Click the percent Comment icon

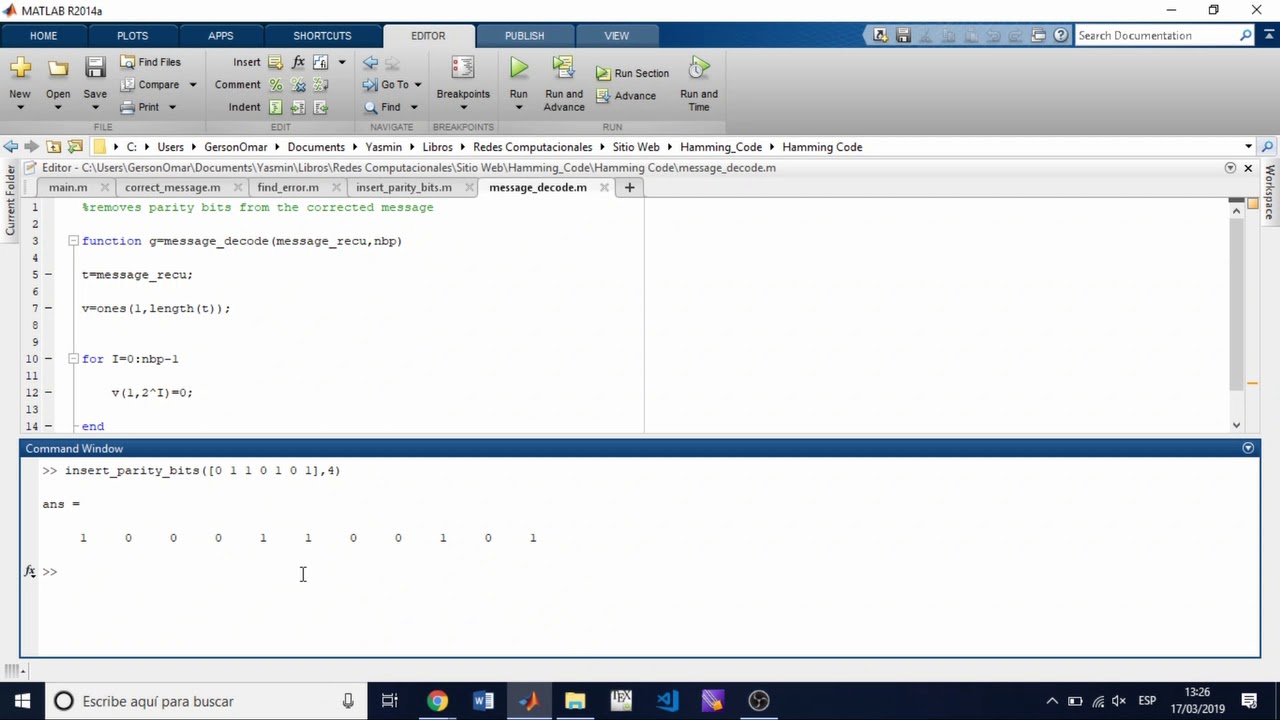pyautogui.click(x=275, y=85)
